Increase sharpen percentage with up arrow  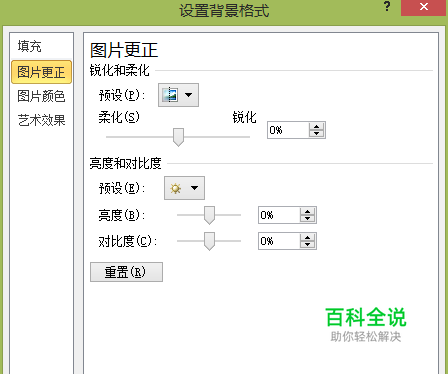[x=316, y=126]
